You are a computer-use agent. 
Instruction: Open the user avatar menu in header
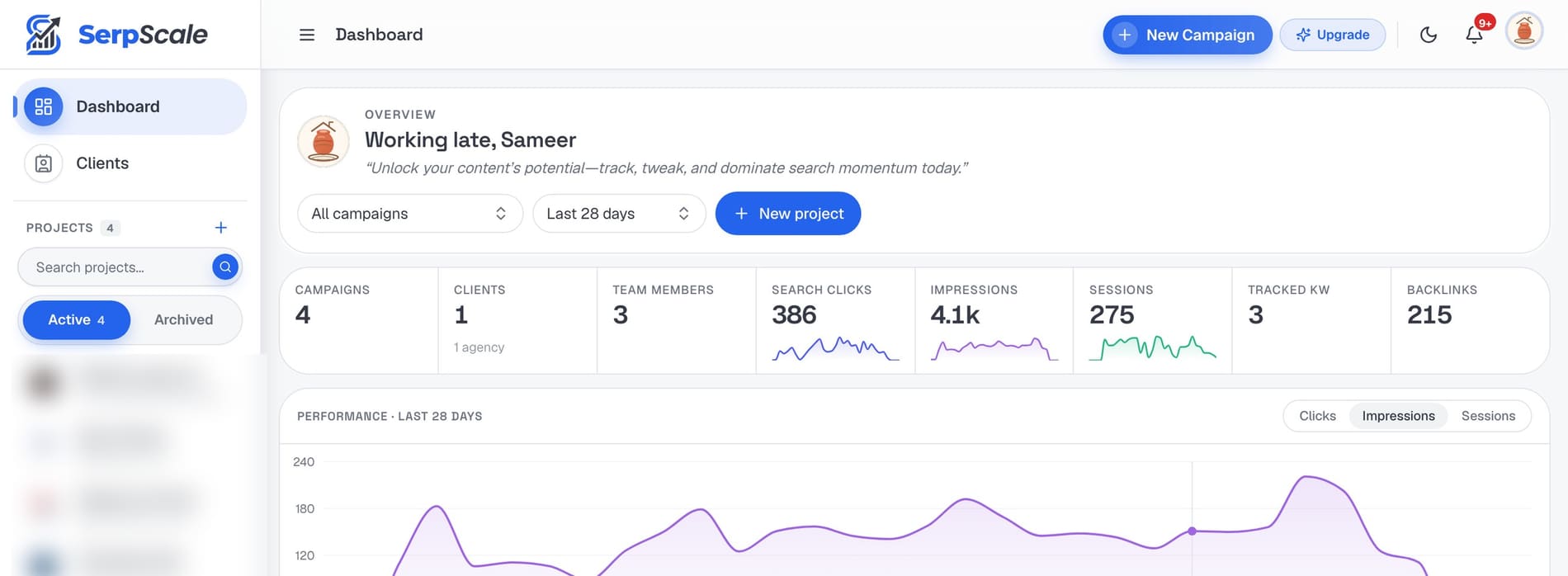1524,32
